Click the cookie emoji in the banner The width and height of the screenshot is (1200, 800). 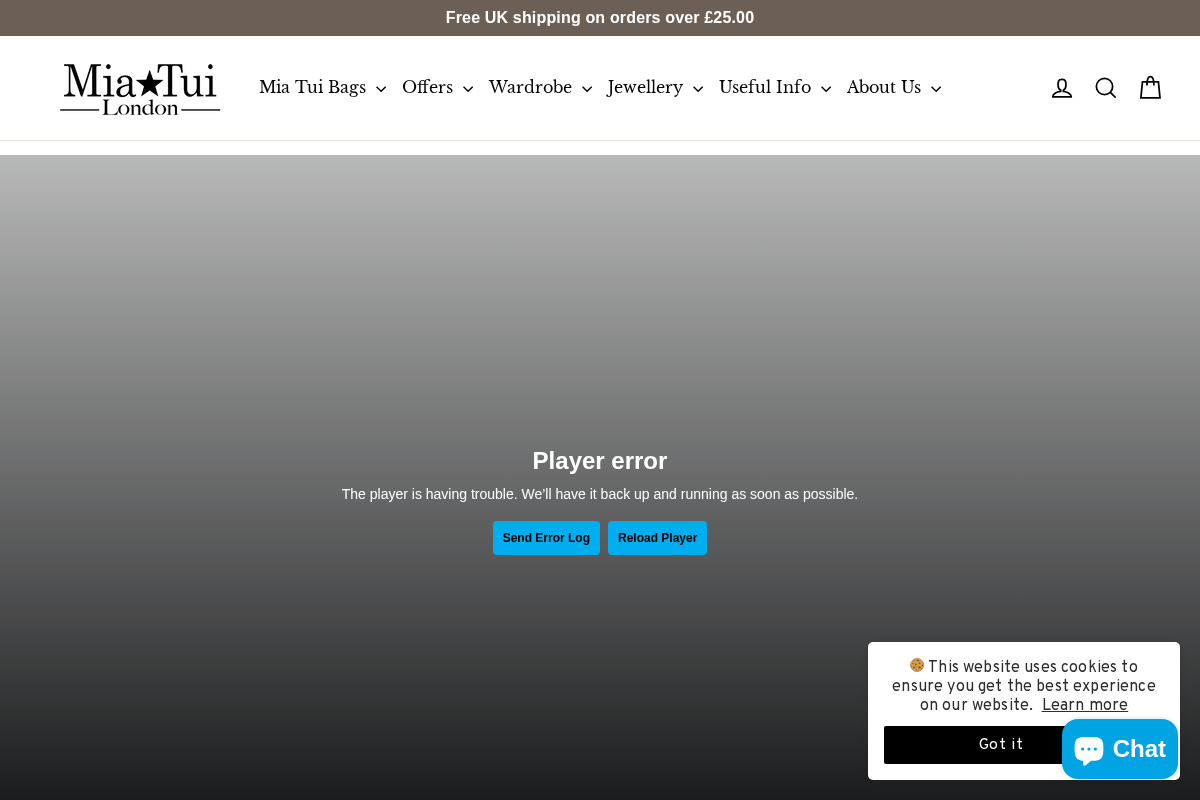click(x=917, y=666)
